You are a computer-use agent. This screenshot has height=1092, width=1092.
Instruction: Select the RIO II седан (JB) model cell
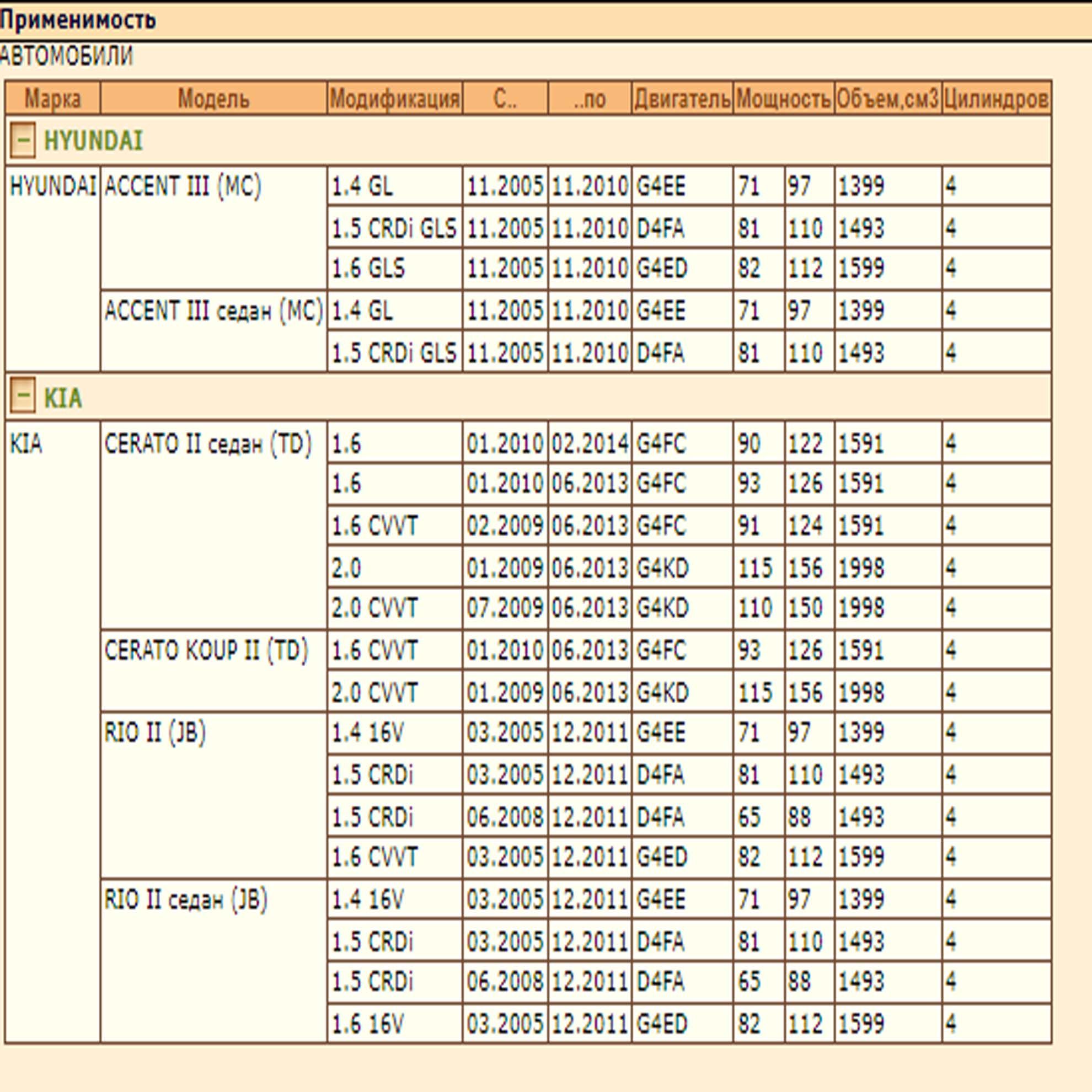click(x=213, y=961)
